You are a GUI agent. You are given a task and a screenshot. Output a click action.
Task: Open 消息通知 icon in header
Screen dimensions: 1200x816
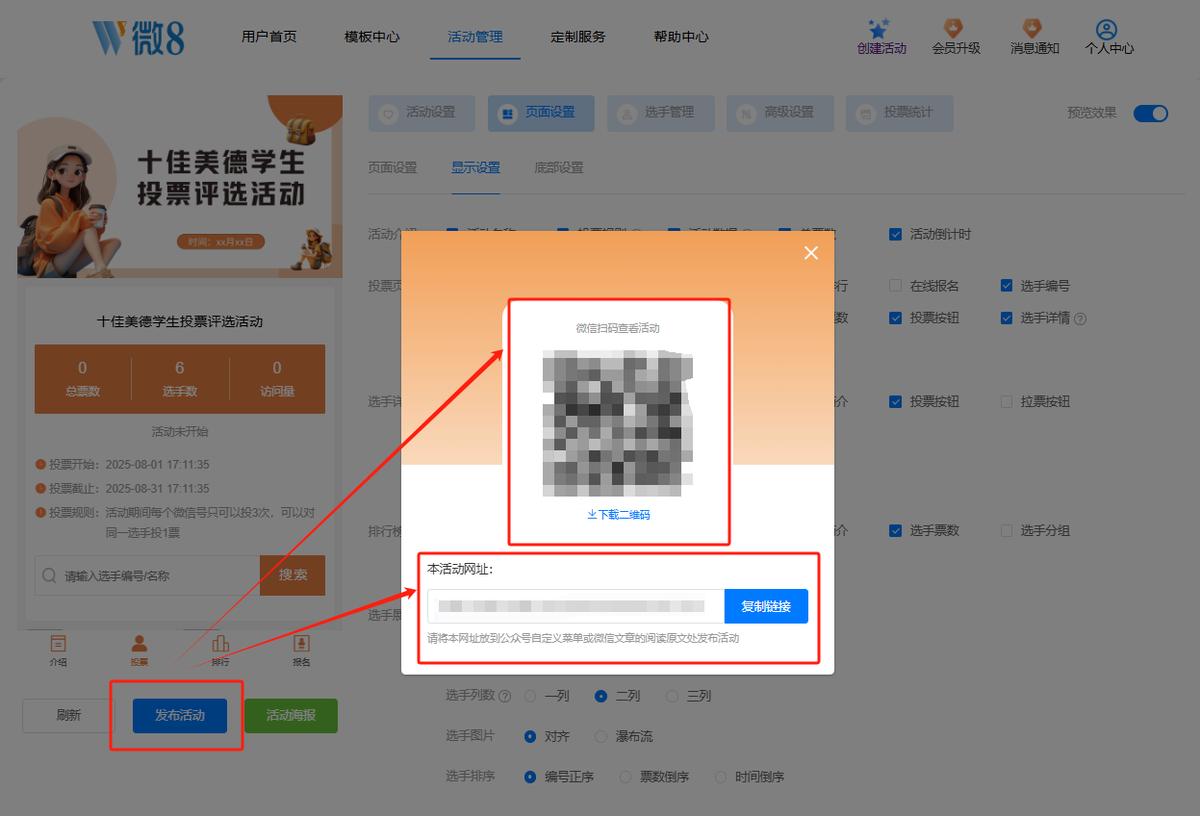pos(1032,28)
